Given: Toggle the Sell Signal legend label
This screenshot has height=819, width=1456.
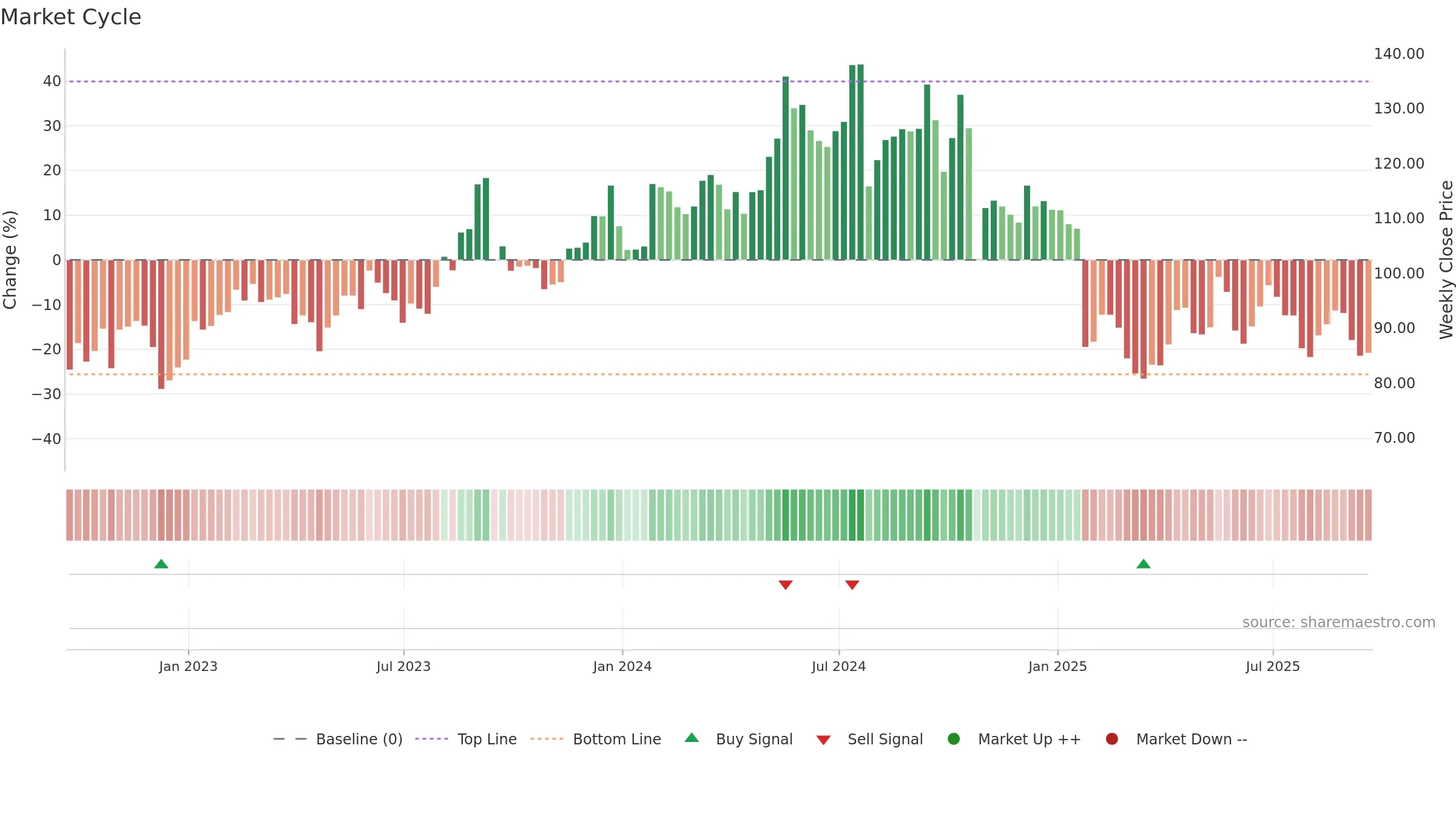Looking at the screenshot, I should click(x=885, y=739).
